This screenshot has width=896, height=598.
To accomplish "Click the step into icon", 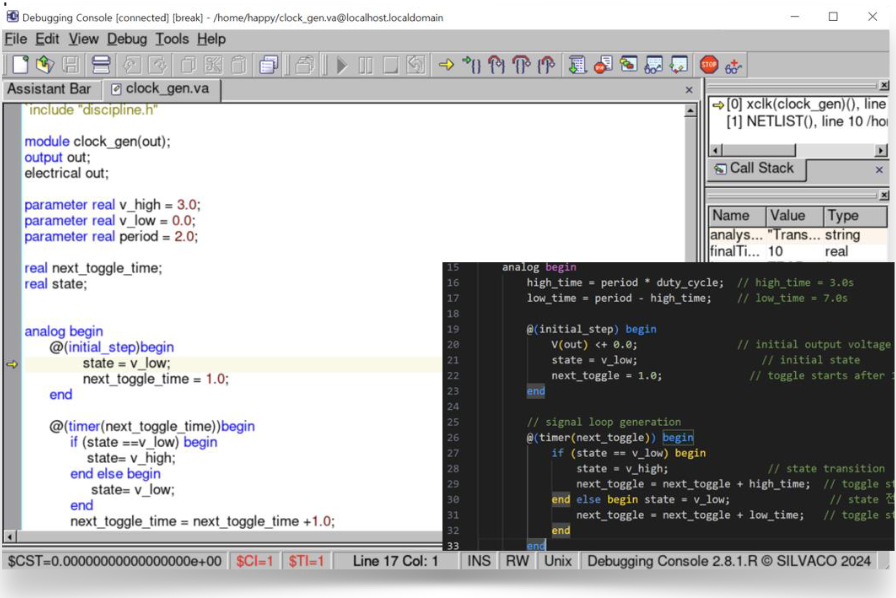I will pos(497,65).
